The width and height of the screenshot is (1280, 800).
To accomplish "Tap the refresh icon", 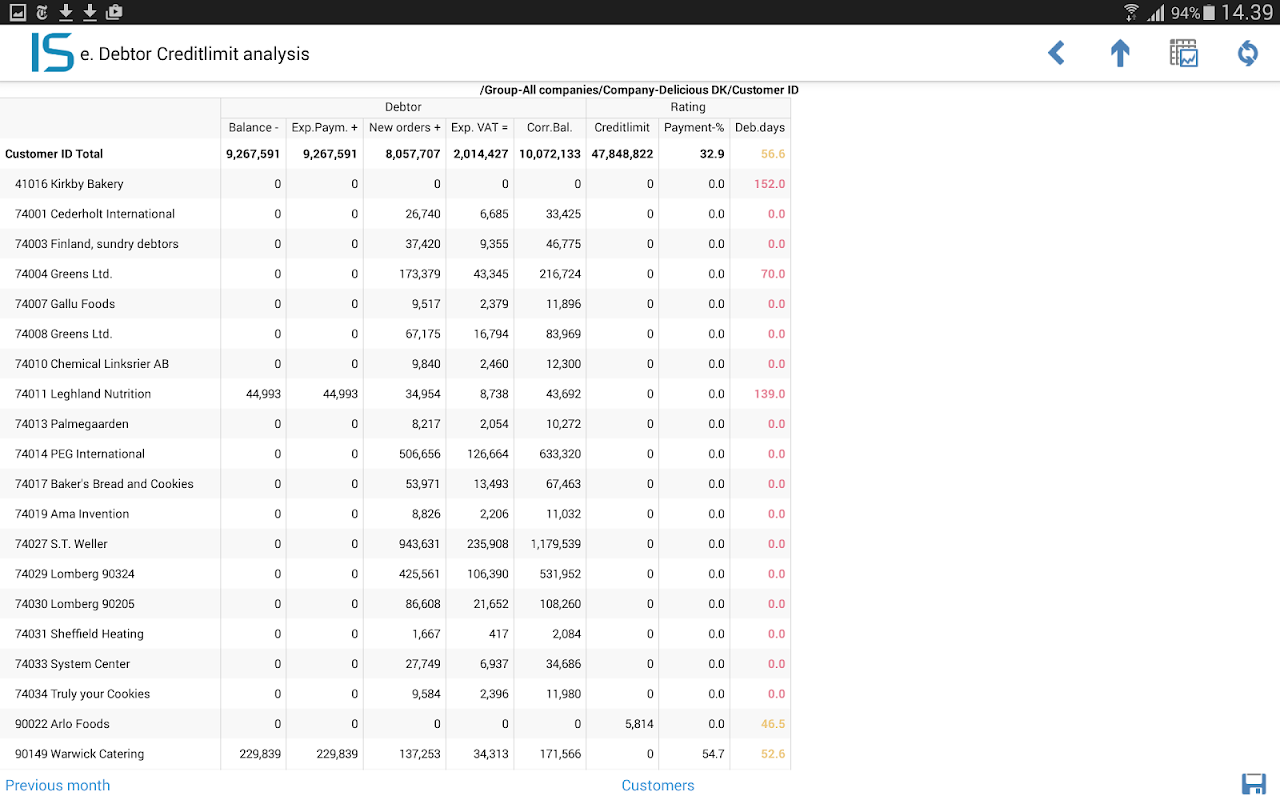I will click(1248, 53).
